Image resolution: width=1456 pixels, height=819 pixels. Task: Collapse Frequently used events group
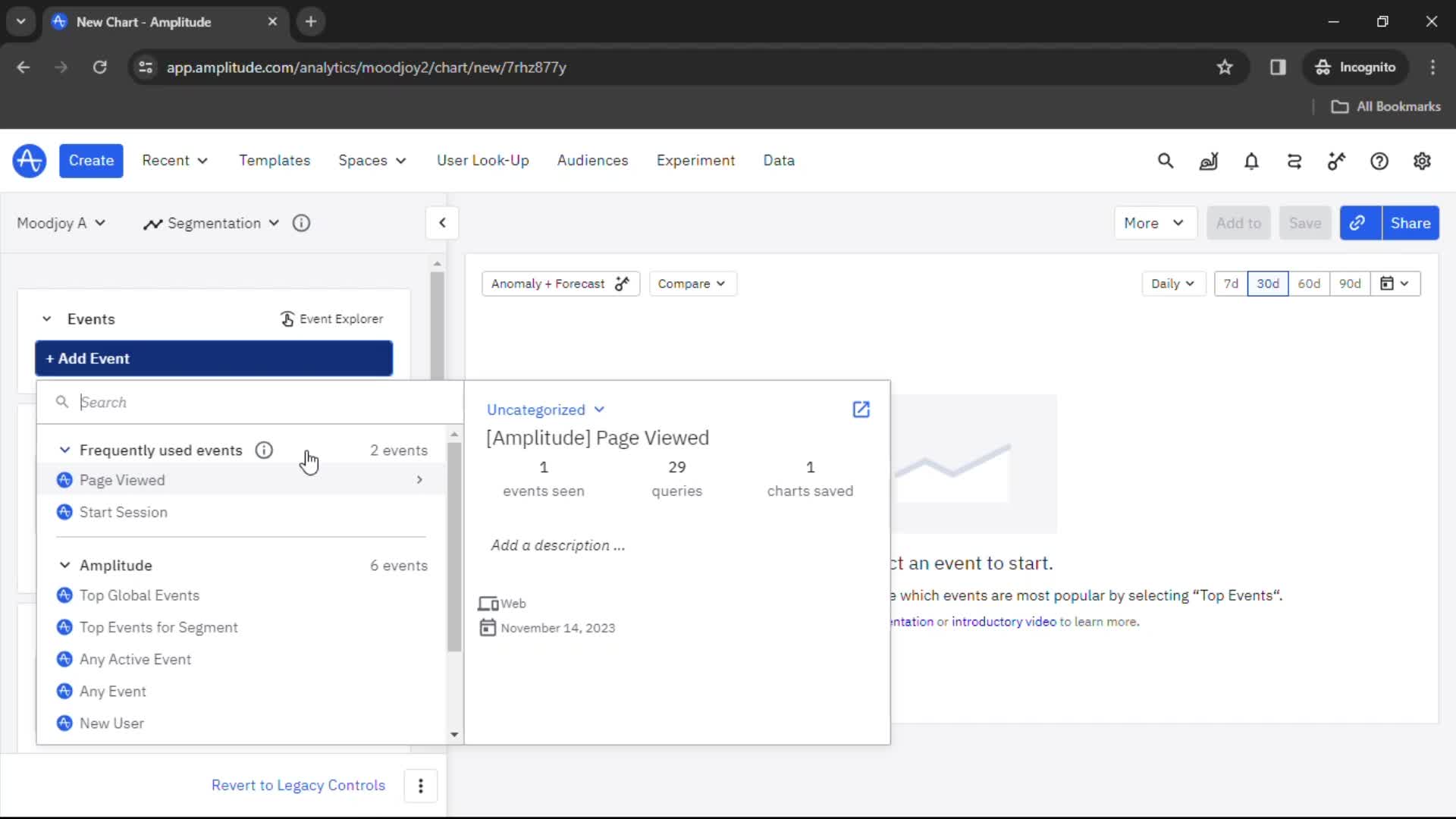pos(65,450)
